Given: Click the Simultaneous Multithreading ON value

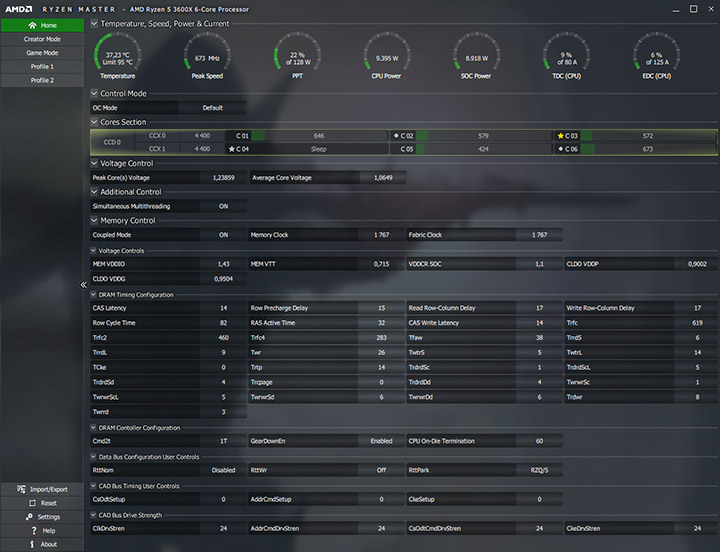Looking at the screenshot, I should (223, 206).
